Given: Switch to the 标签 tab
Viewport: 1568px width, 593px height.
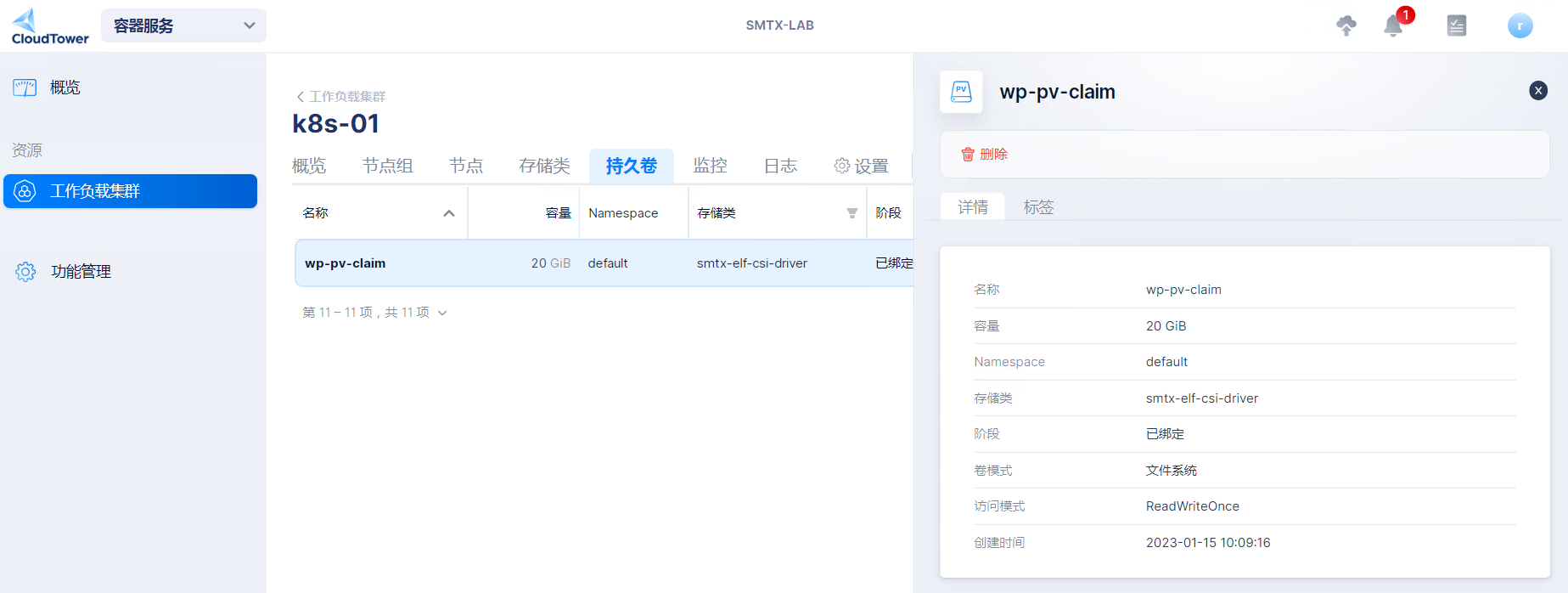Looking at the screenshot, I should [x=1038, y=207].
